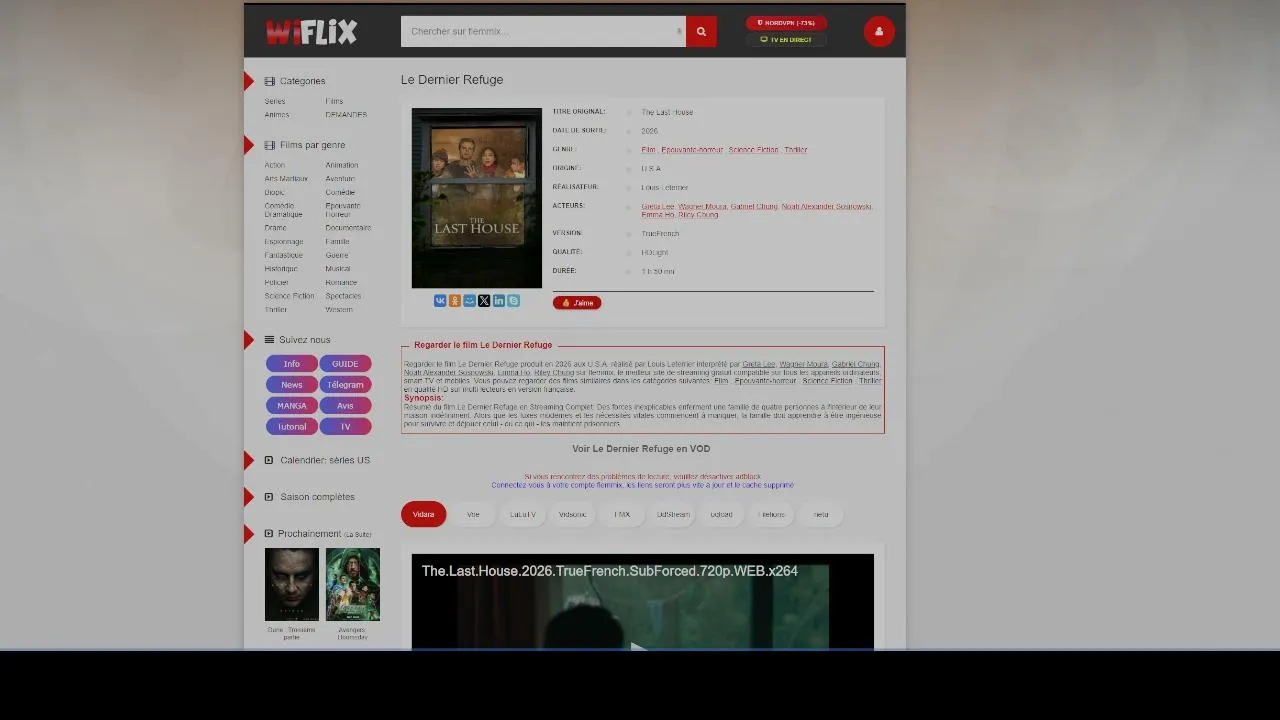The width and height of the screenshot is (1280, 720).
Task: Open the Films category
Action: pos(334,101)
